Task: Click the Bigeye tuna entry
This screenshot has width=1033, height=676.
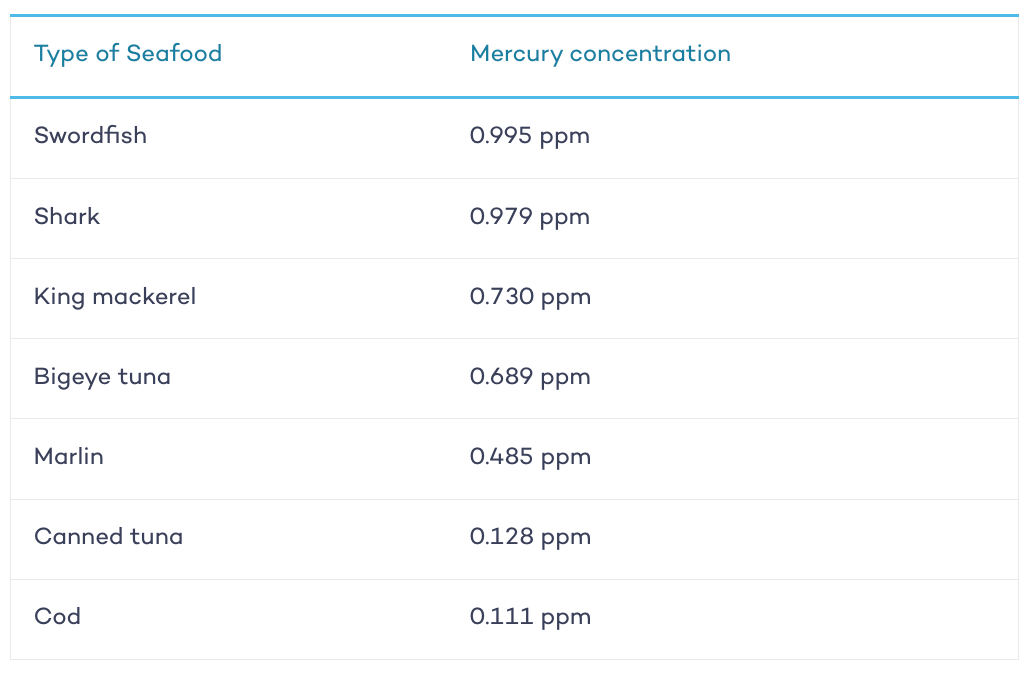Action: click(x=102, y=378)
